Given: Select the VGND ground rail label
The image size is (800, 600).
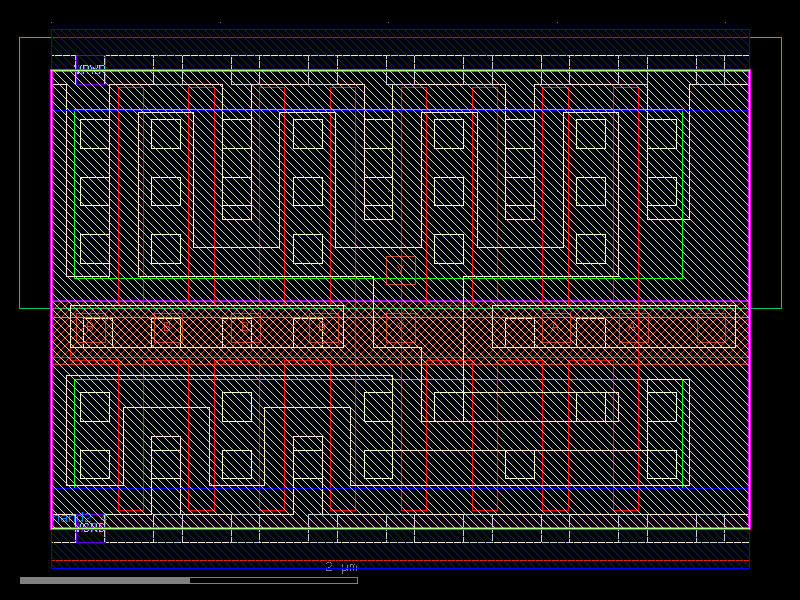Looking at the screenshot, I should point(91,527).
